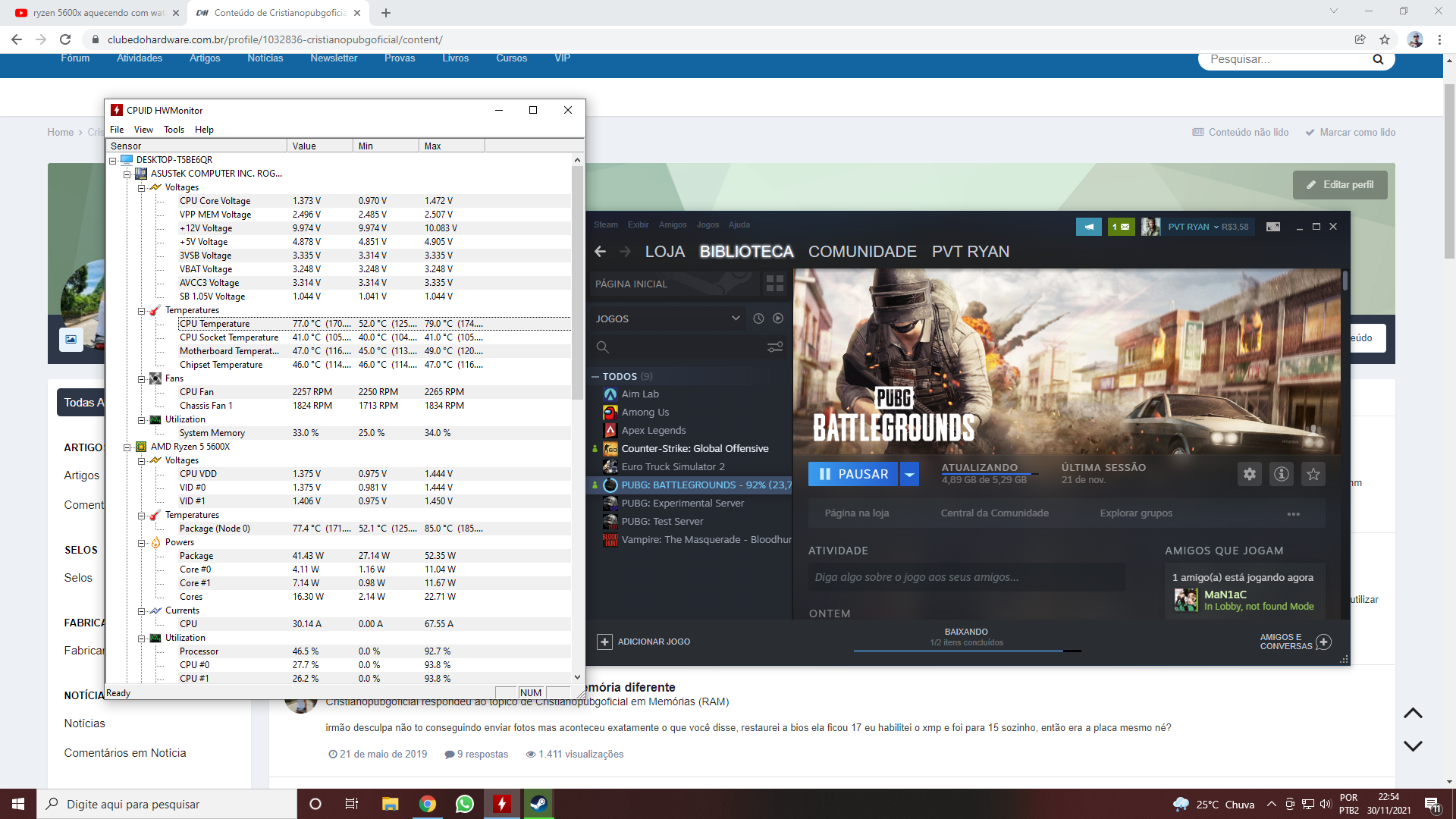Select Euro Truck Simulator 2 in library
The image size is (1456, 819).
[x=673, y=467]
